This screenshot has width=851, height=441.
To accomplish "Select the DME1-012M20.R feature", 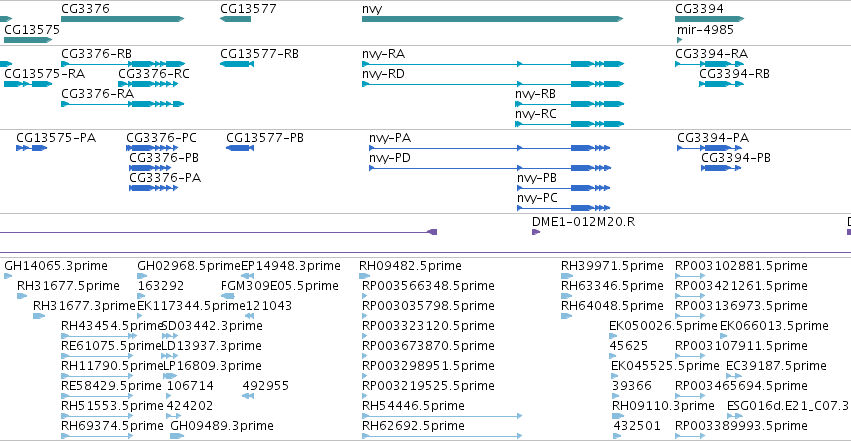I will pyautogui.click(x=536, y=232).
